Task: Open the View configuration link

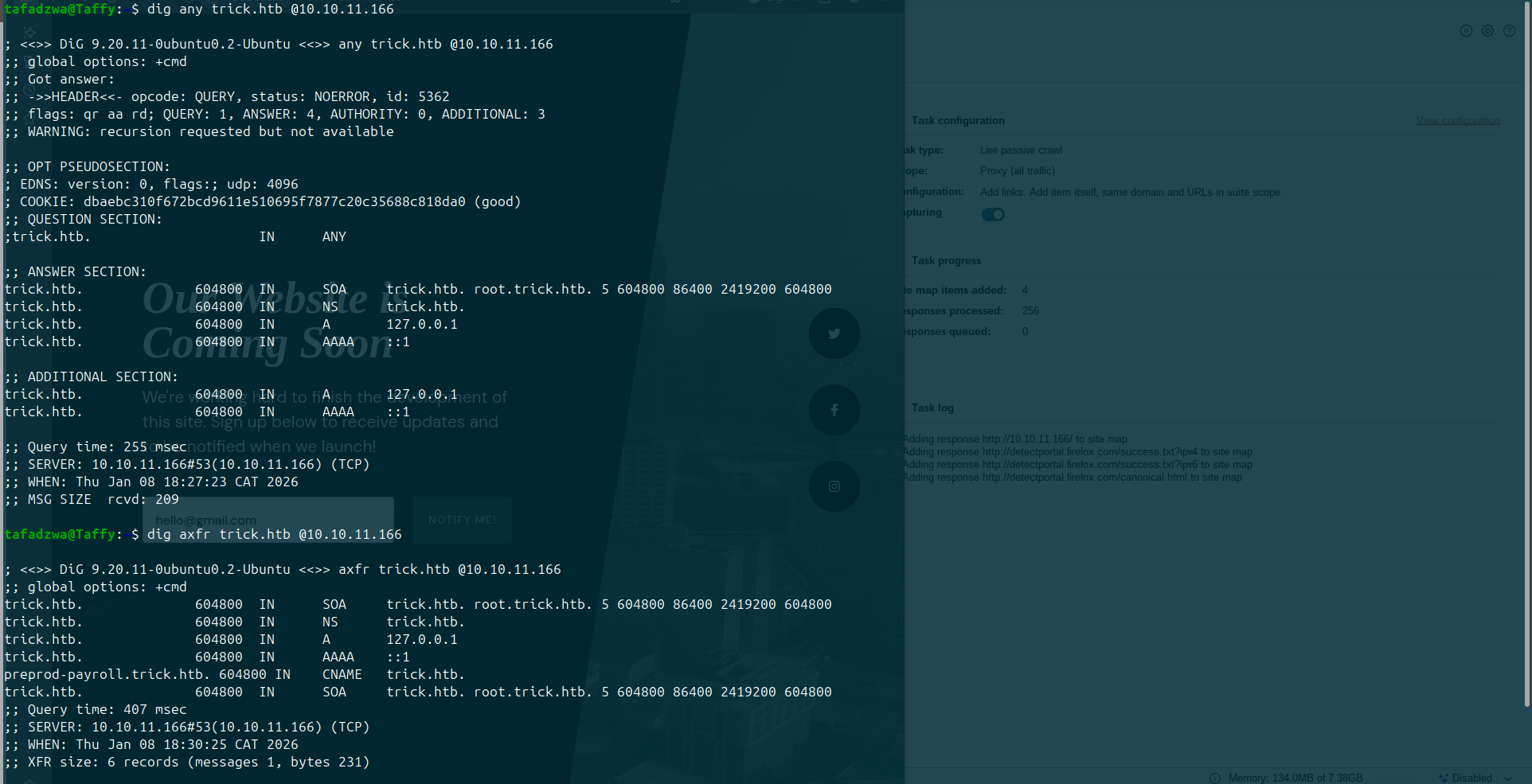Action: coord(1458,121)
